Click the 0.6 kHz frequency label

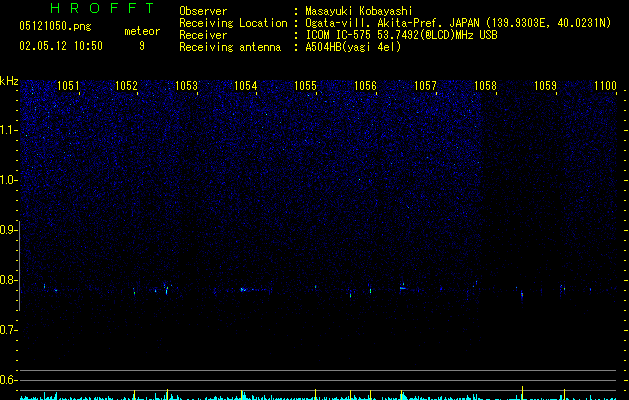coord(8,380)
